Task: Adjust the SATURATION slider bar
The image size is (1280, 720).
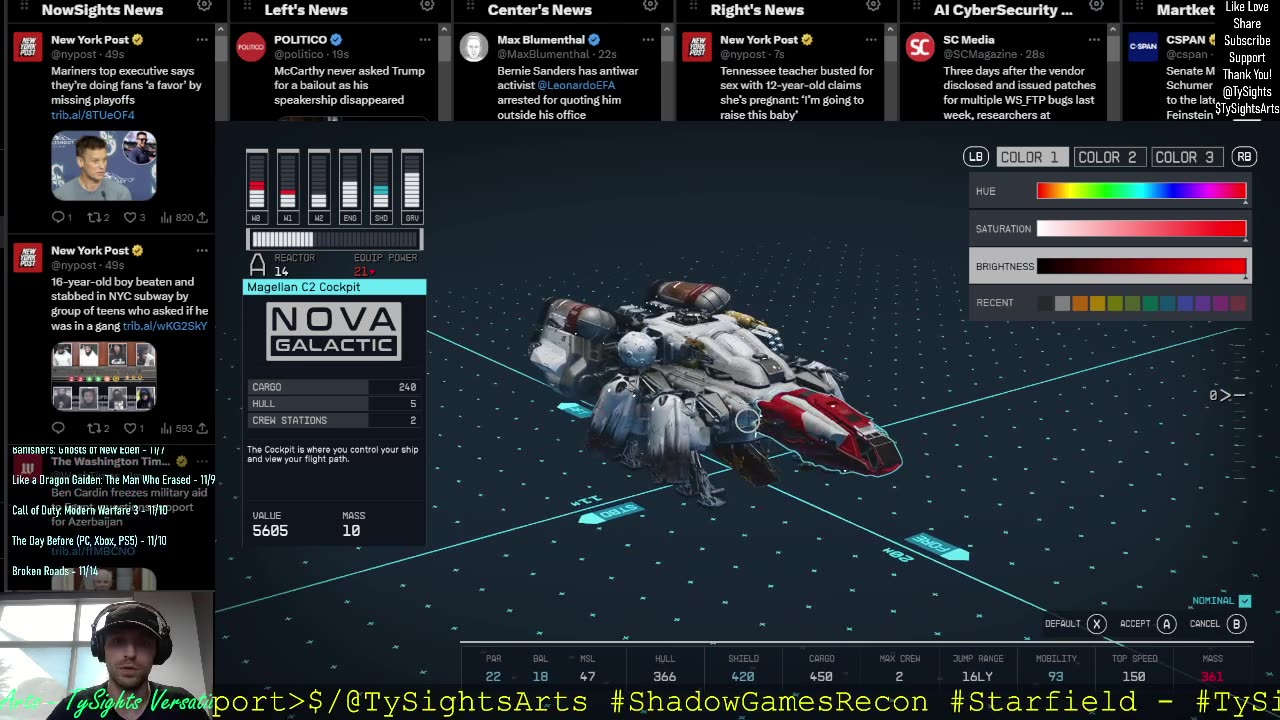Action: [x=1141, y=229]
